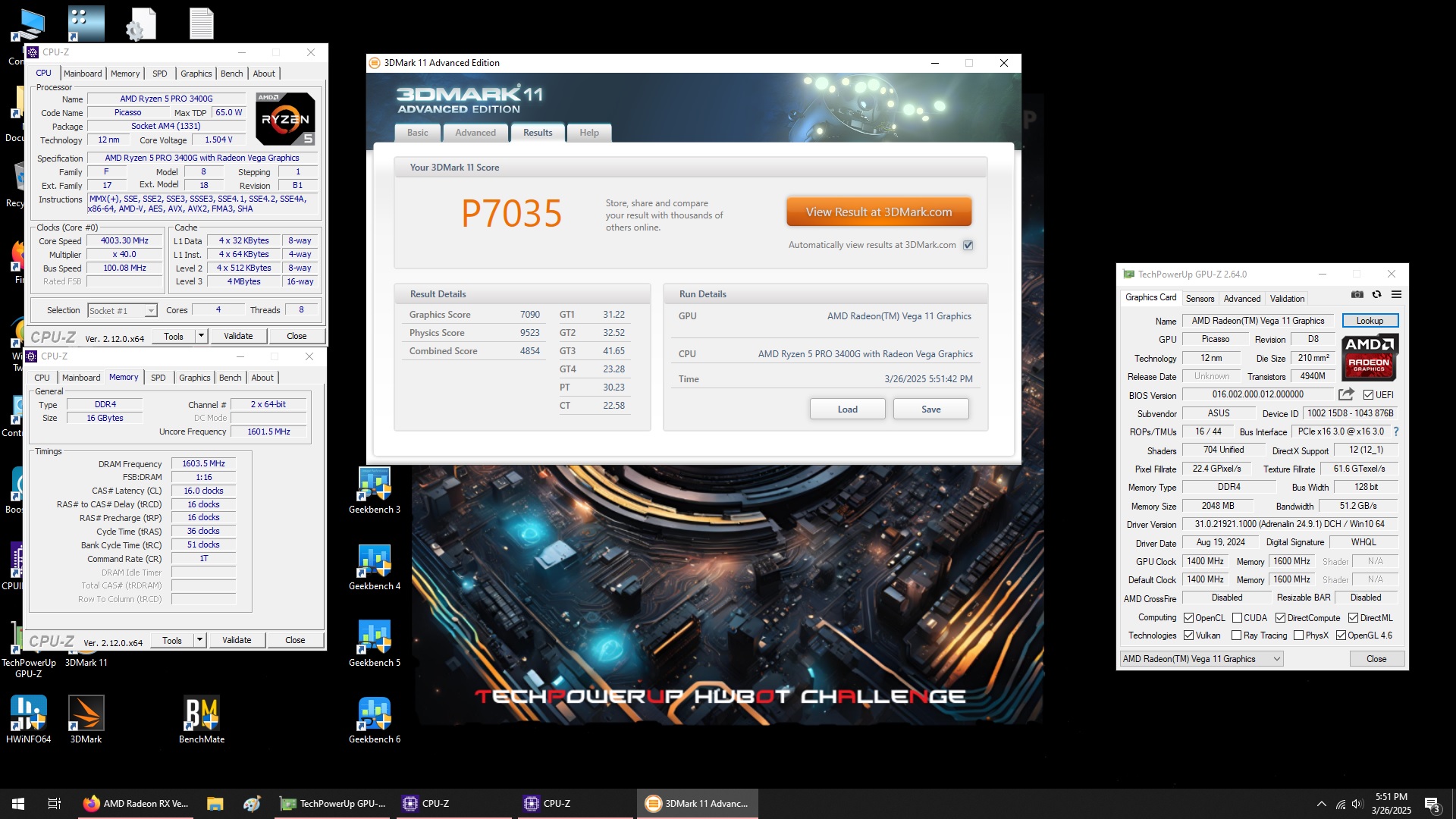Switch to Advanced tab in 3DMark 11
Screen dimensions: 1456x819
point(475,133)
